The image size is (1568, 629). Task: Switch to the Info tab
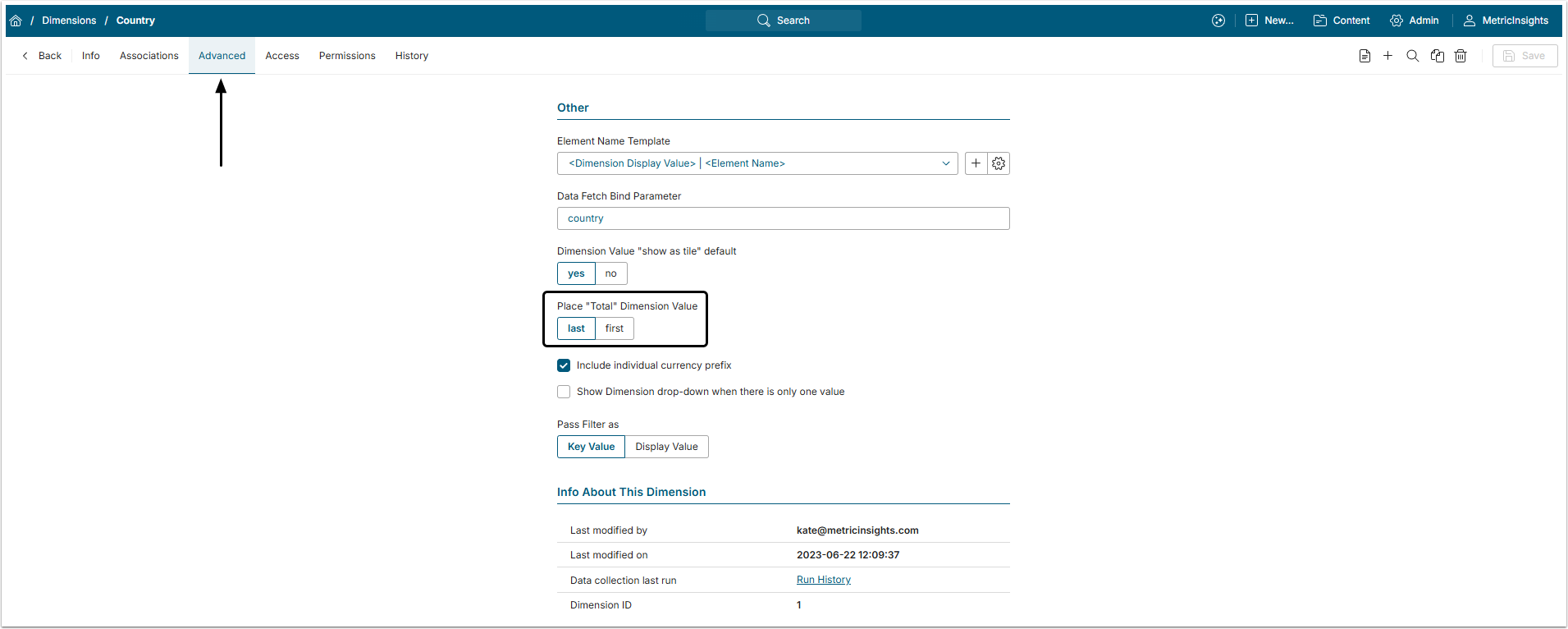pos(91,56)
